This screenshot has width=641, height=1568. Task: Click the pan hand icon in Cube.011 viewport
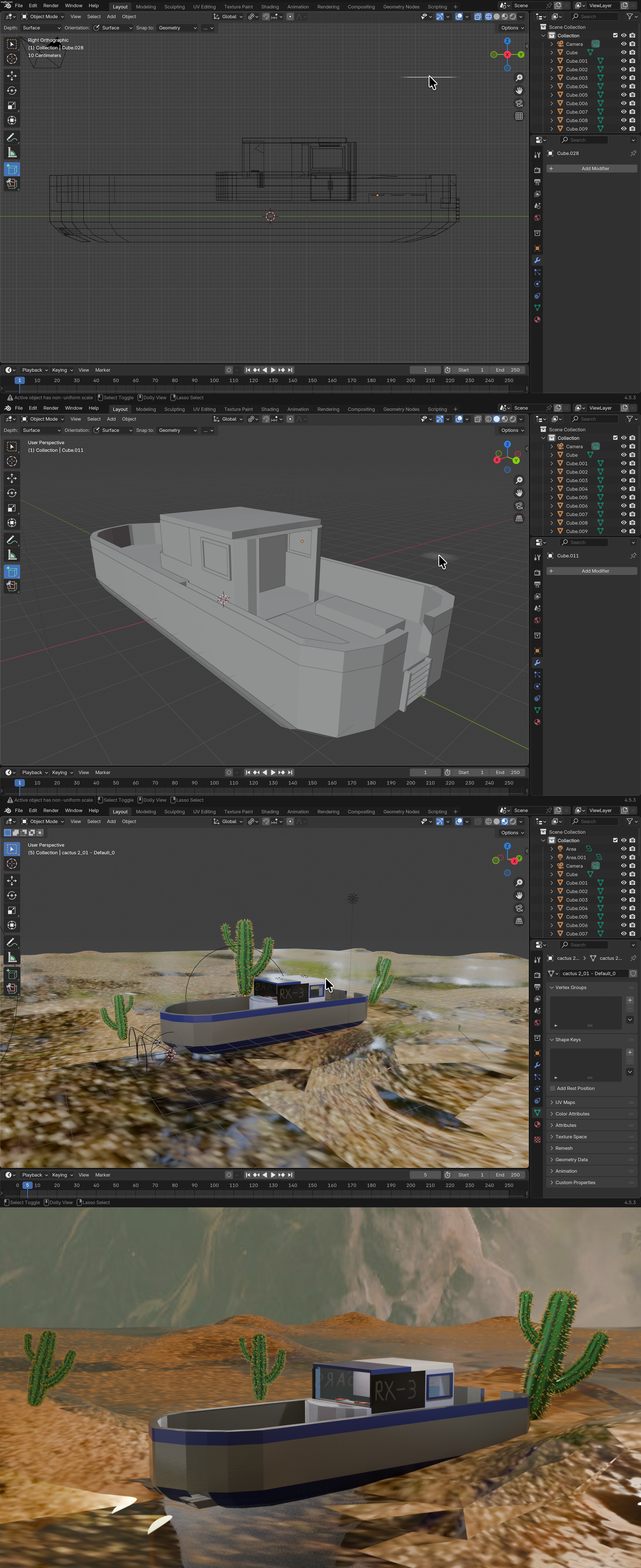click(x=519, y=493)
